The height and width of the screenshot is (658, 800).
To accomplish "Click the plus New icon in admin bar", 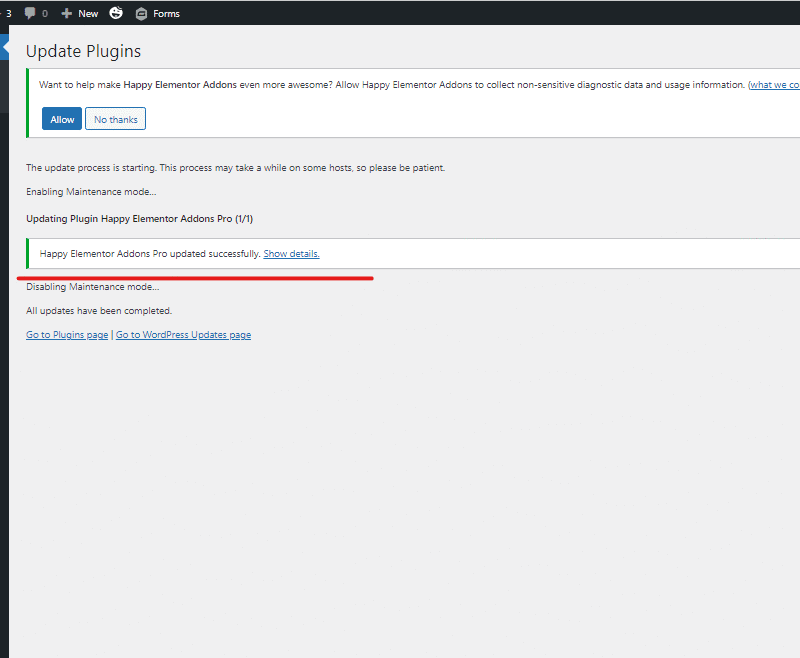I will point(66,13).
